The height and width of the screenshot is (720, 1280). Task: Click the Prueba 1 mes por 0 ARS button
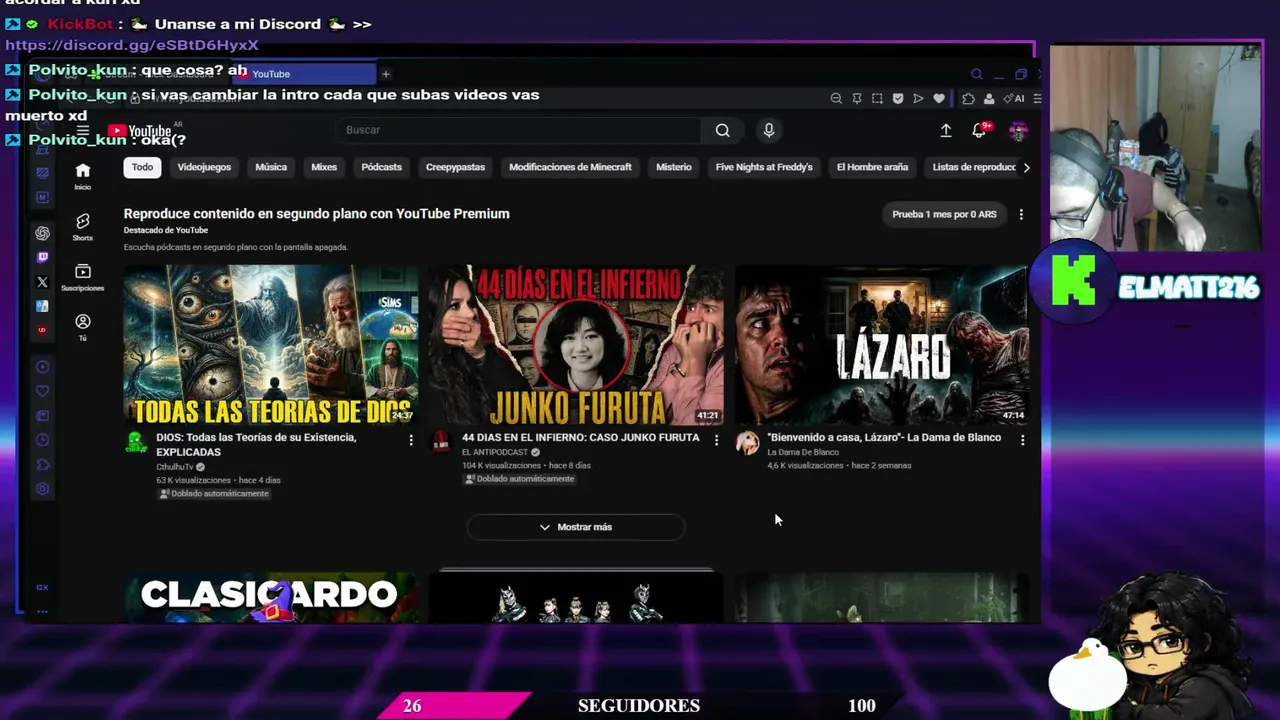944,214
